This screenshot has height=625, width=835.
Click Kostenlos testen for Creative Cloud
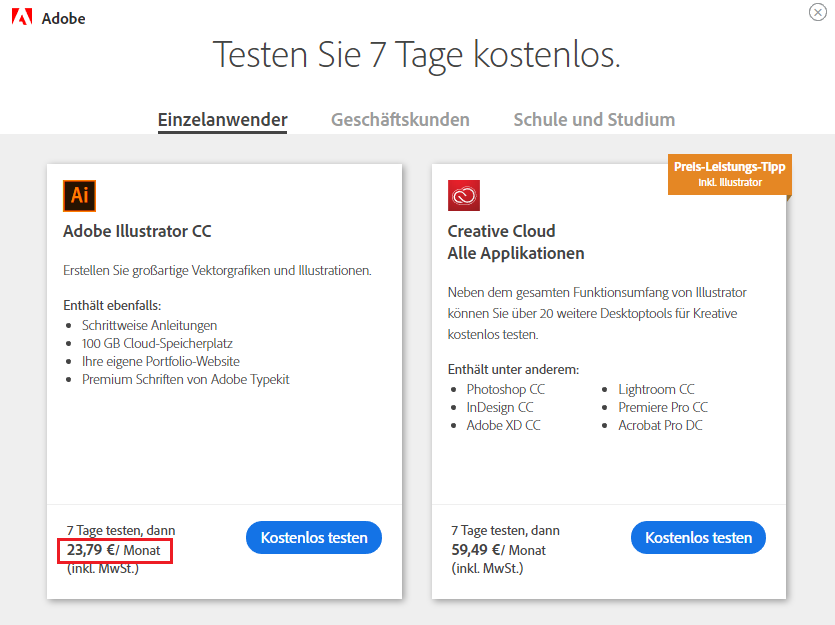699,538
